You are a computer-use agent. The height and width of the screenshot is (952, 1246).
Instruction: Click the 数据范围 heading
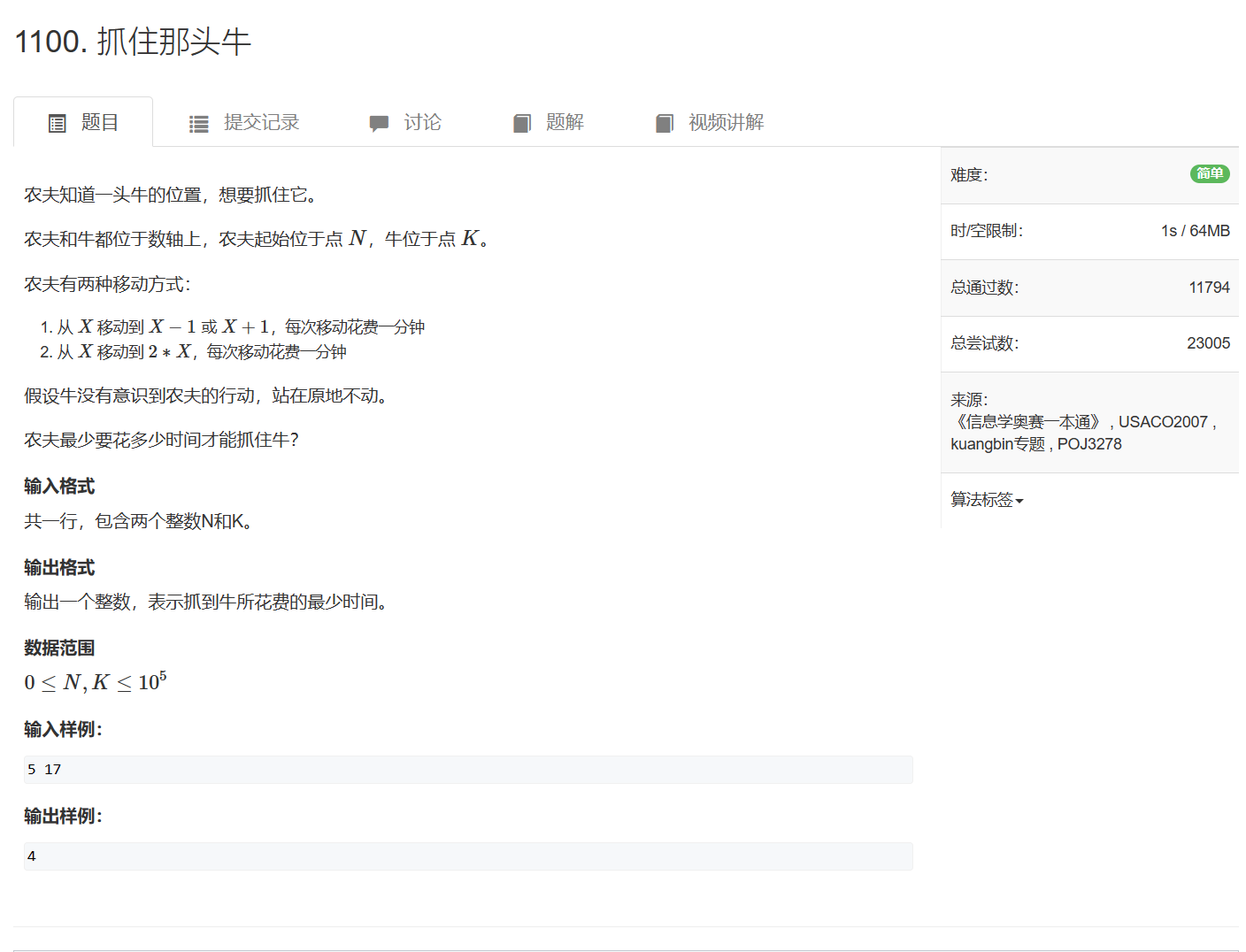[x=59, y=648]
